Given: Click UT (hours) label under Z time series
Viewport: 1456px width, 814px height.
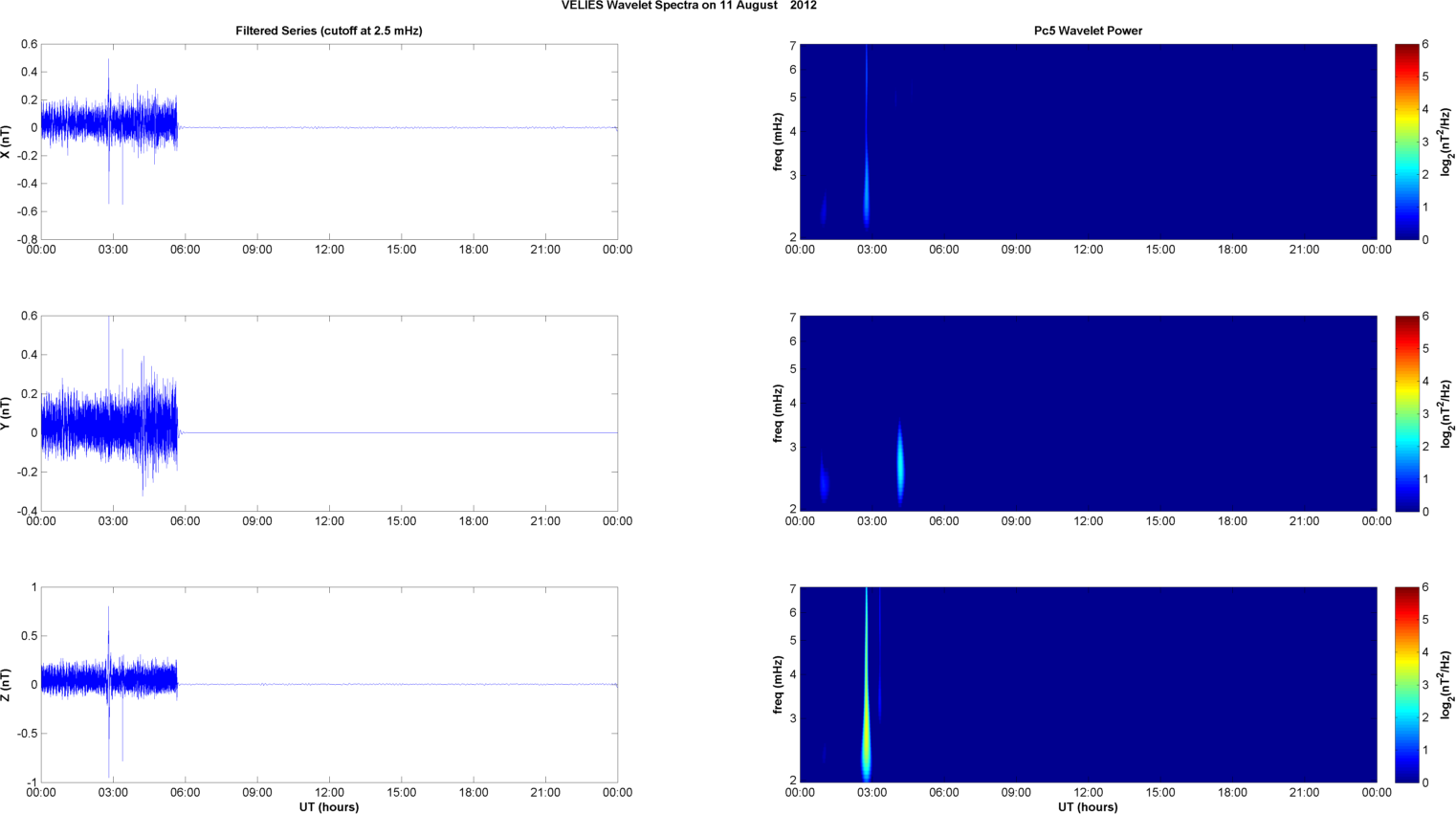Looking at the screenshot, I should click(329, 806).
